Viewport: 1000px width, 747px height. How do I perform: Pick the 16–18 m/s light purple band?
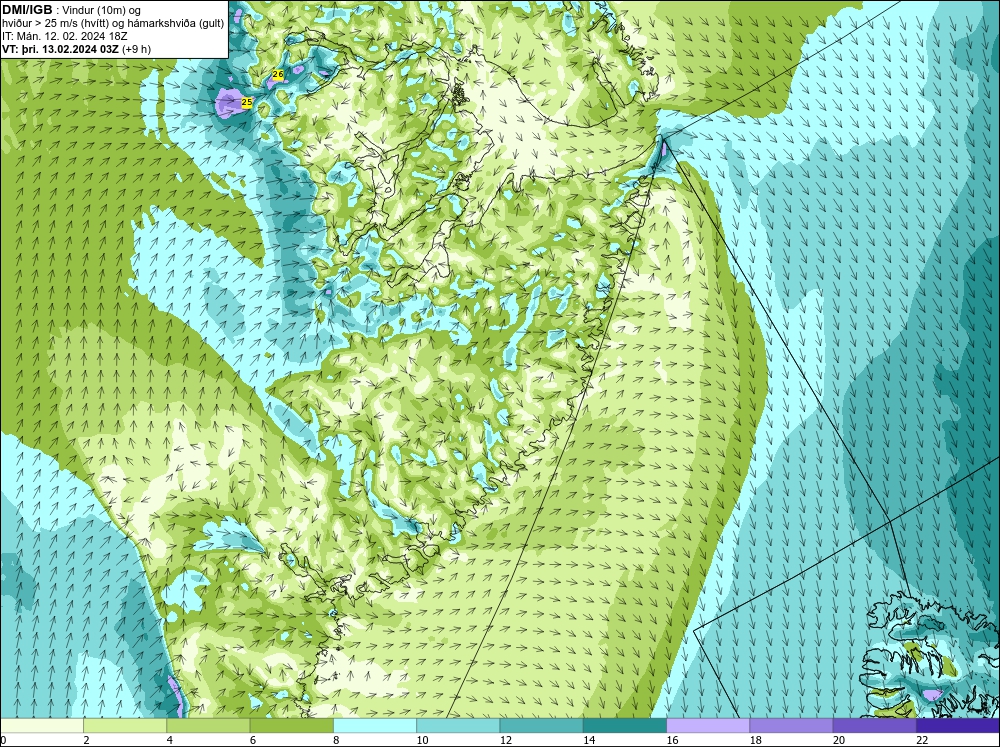pos(708,725)
